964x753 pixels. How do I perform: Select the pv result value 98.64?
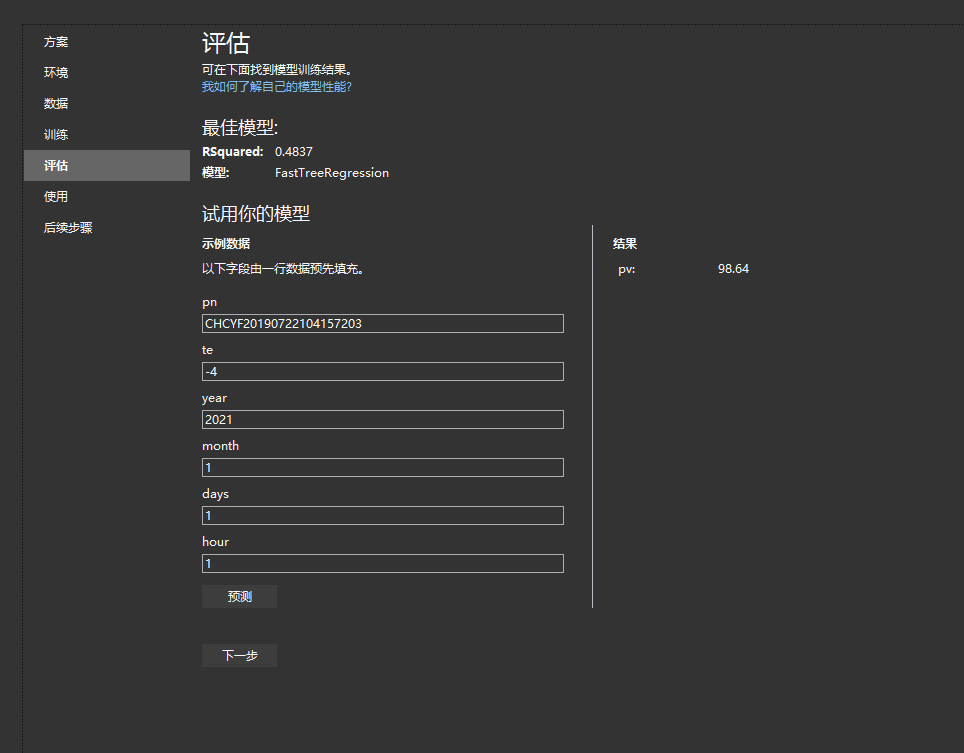pyautogui.click(x=735, y=268)
